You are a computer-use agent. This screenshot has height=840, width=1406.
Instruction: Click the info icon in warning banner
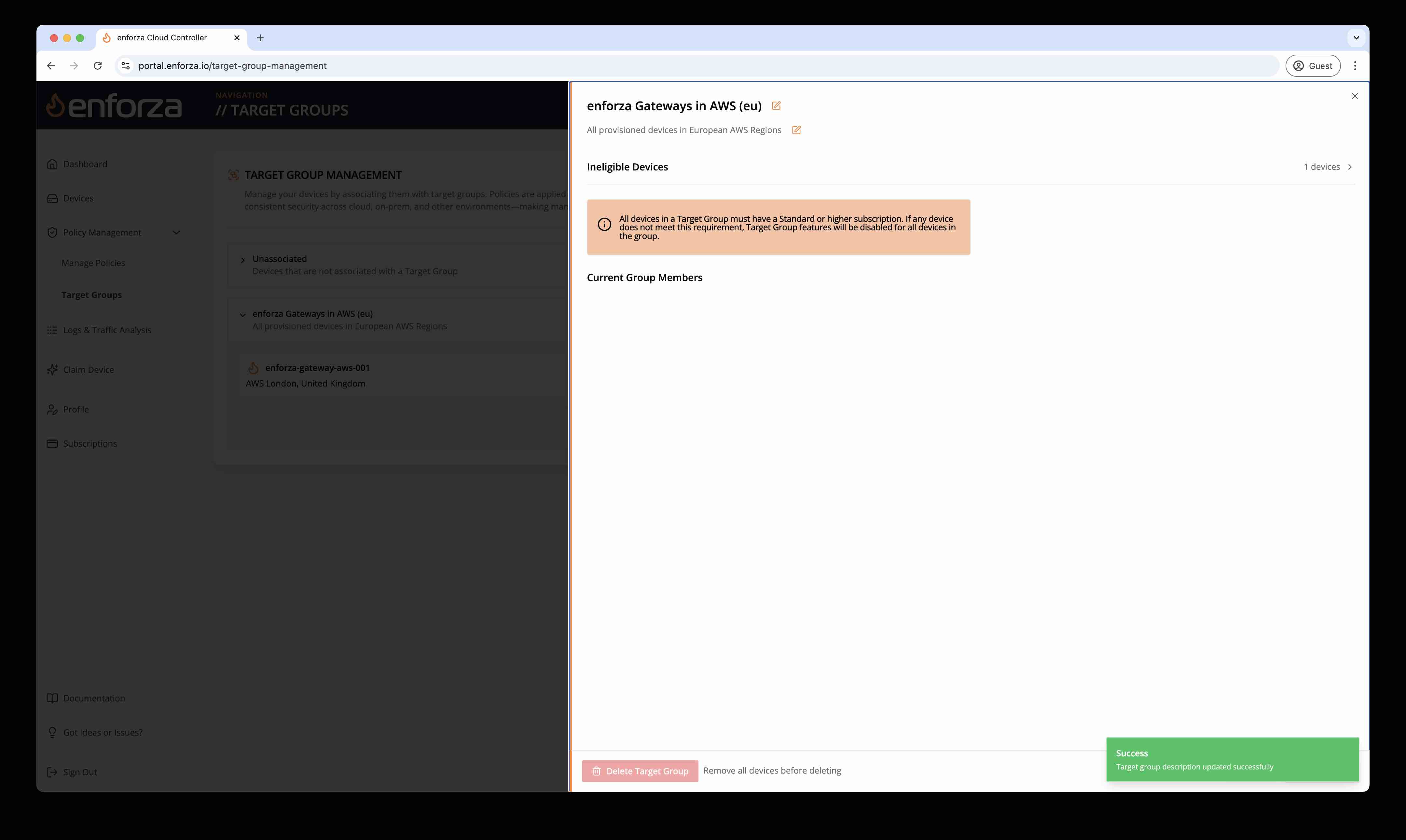(x=604, y=225)
